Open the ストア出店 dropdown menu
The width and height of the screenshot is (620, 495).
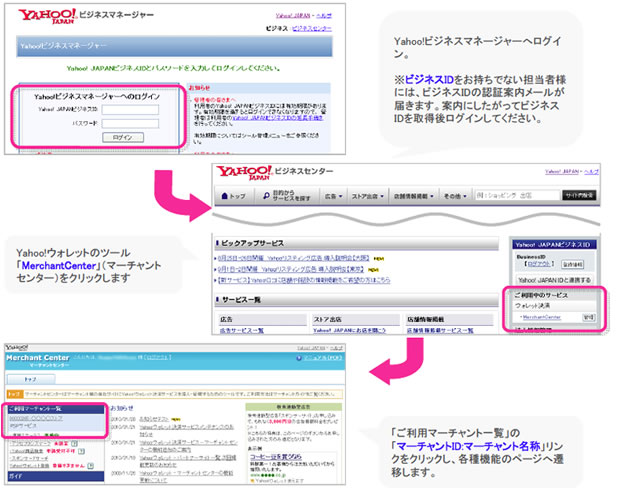368,196
